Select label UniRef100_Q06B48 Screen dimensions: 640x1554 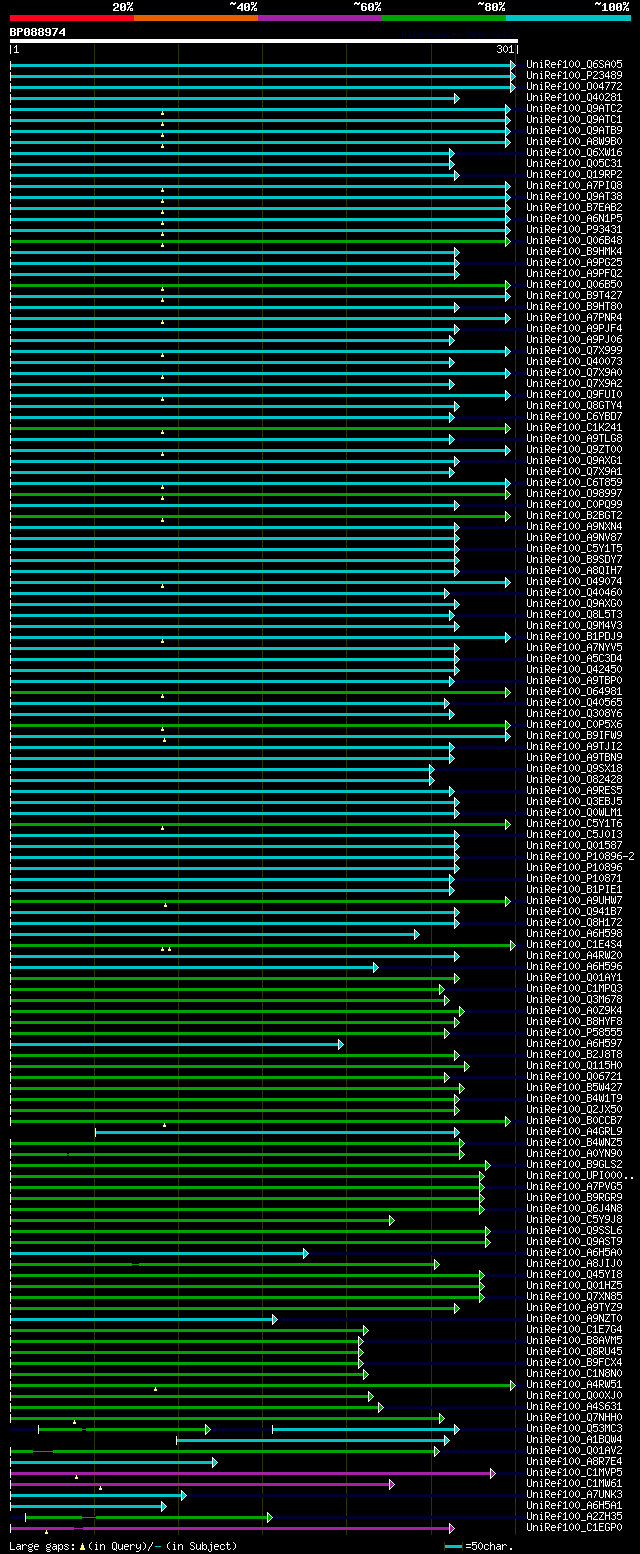point(574,240)
